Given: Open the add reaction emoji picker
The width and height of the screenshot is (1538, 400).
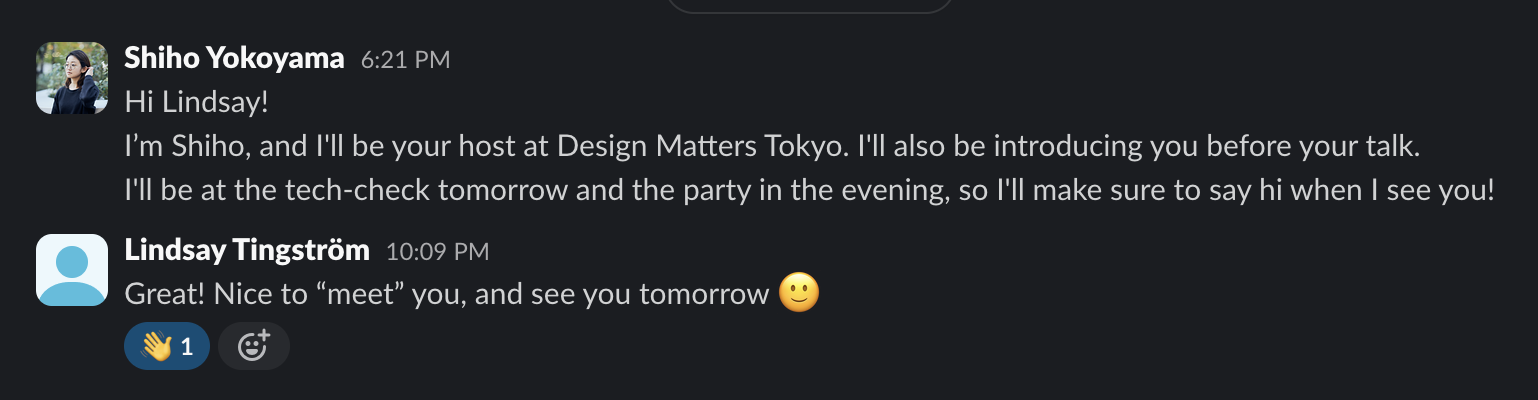Looking at the screenshot, I should [x=254, y=347].
